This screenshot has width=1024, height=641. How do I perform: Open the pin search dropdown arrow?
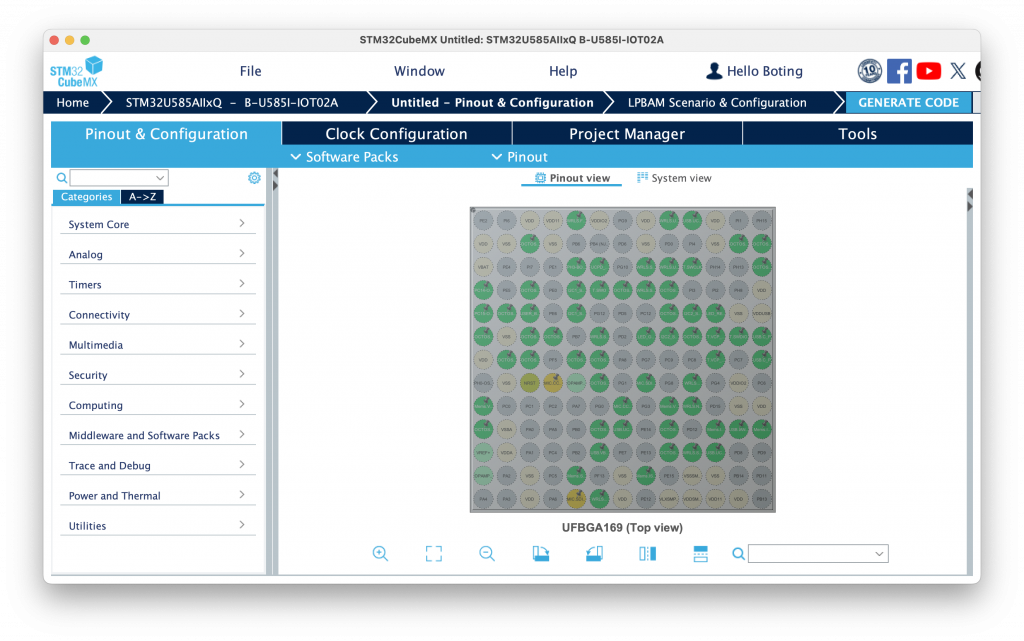coord(879,554)
